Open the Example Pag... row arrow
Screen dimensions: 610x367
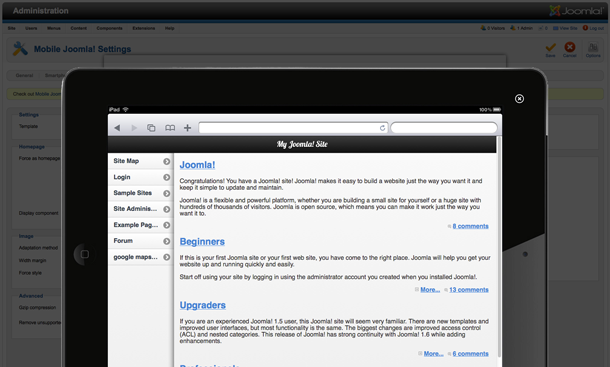pos(167,225)
